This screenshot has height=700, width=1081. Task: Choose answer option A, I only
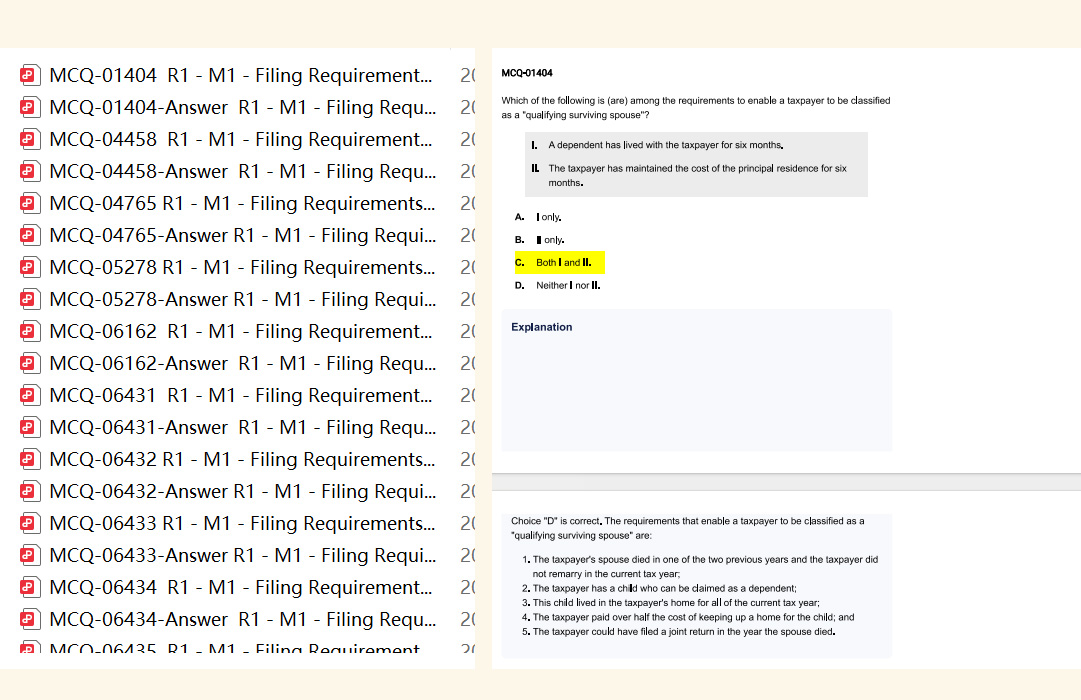[x=549, y=217]
